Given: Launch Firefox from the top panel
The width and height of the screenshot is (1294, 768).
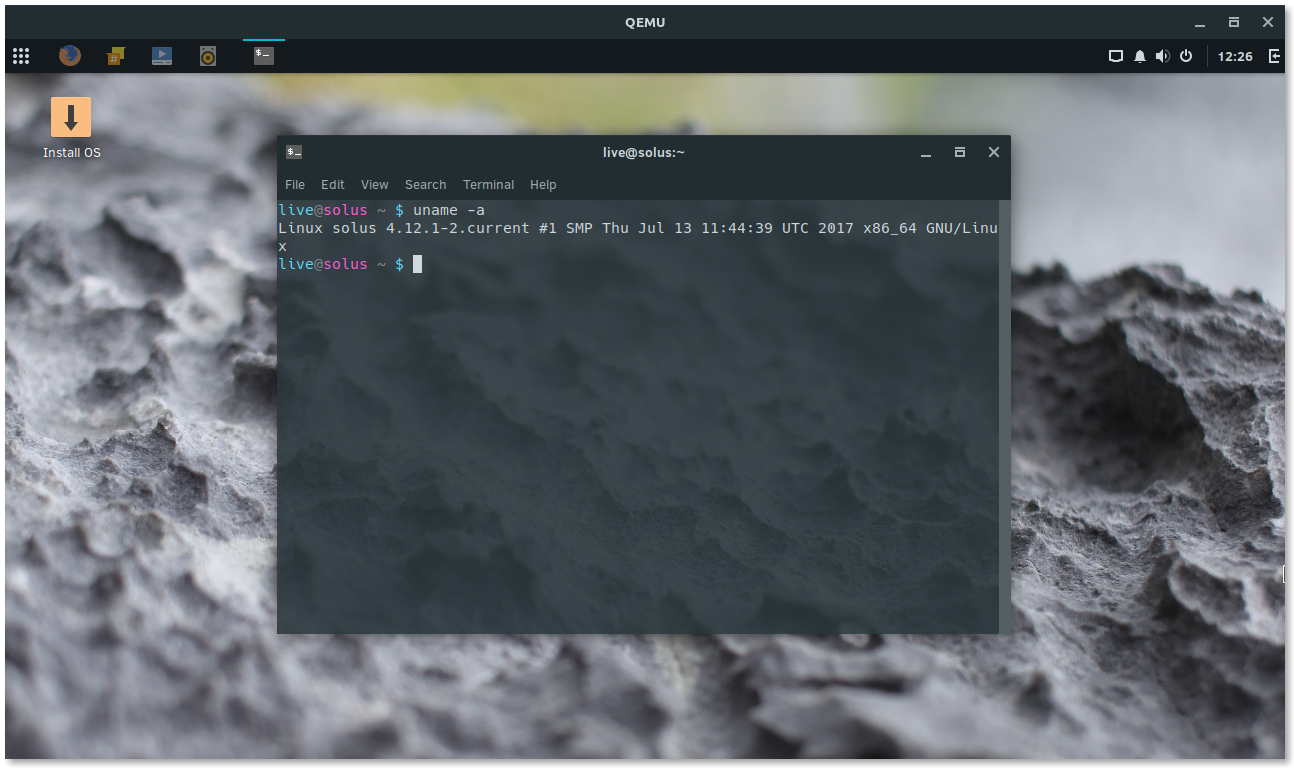Looking at the screenshot, I should click(69, 56).
